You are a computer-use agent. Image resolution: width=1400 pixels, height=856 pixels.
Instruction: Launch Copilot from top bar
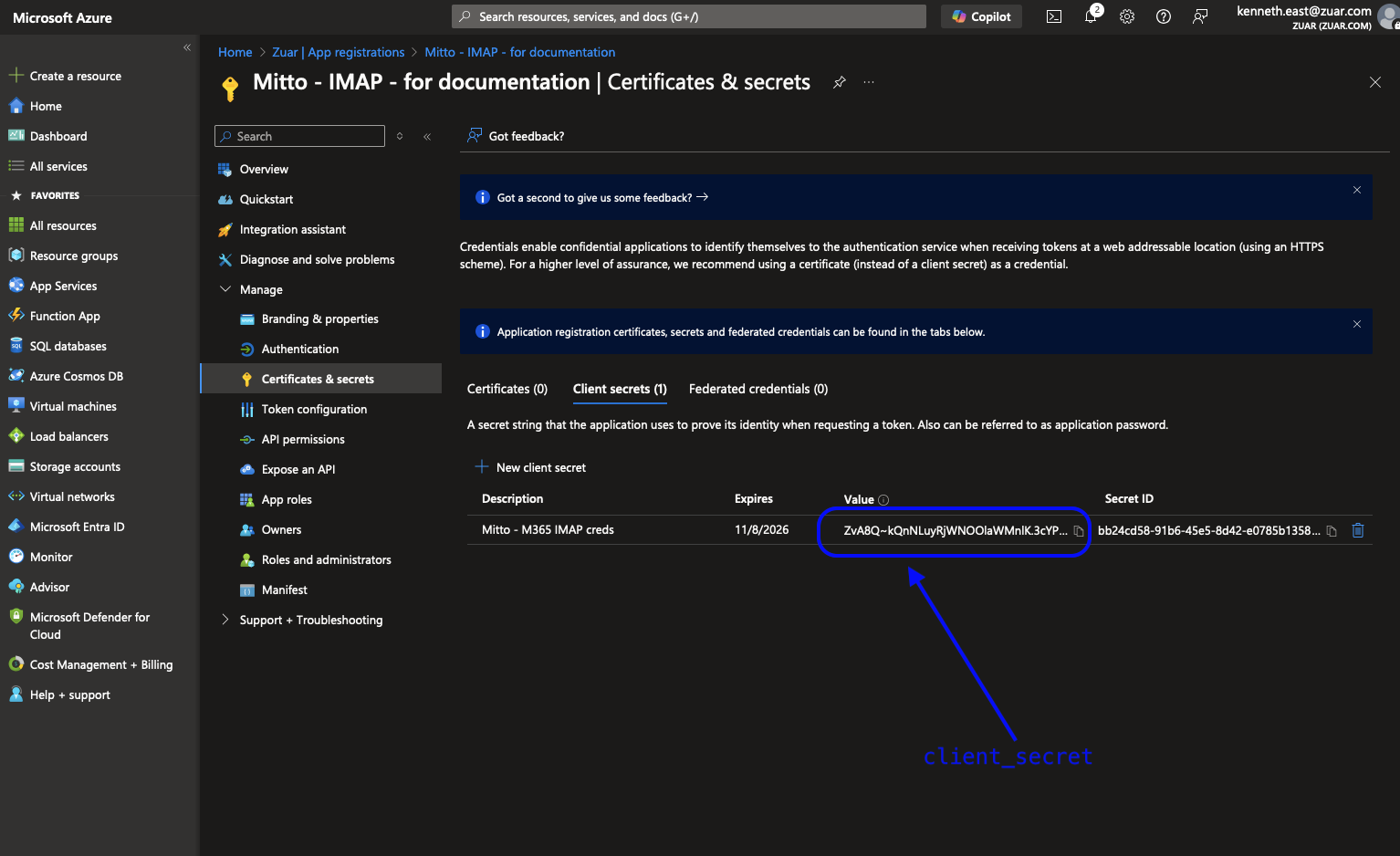pyautogui.click(x=981, y=16)
